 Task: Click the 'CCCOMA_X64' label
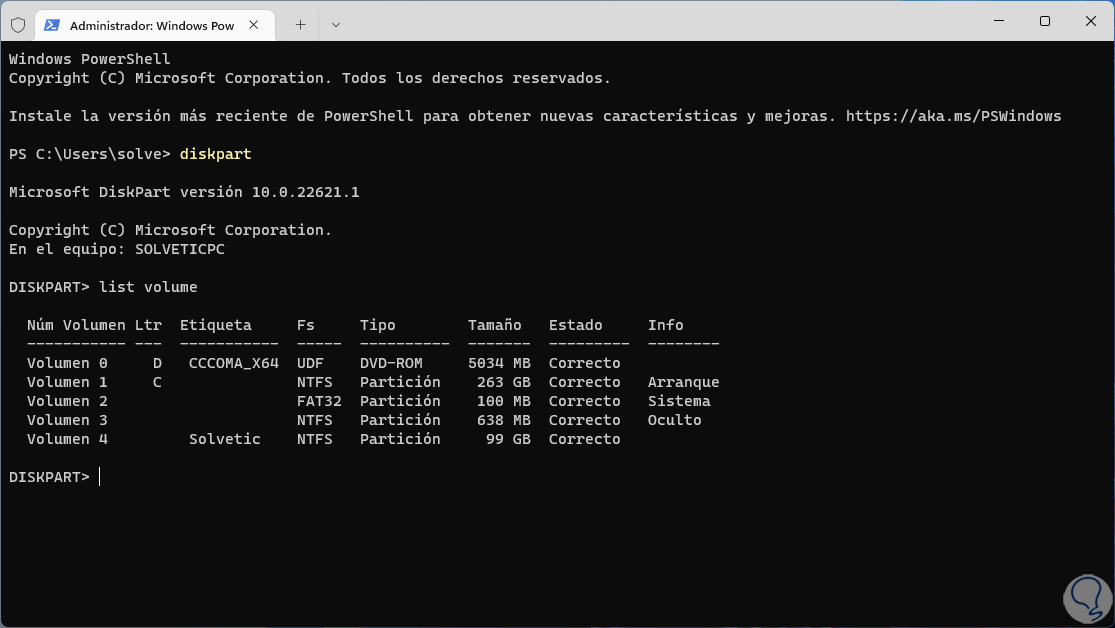tap(234, 363)
